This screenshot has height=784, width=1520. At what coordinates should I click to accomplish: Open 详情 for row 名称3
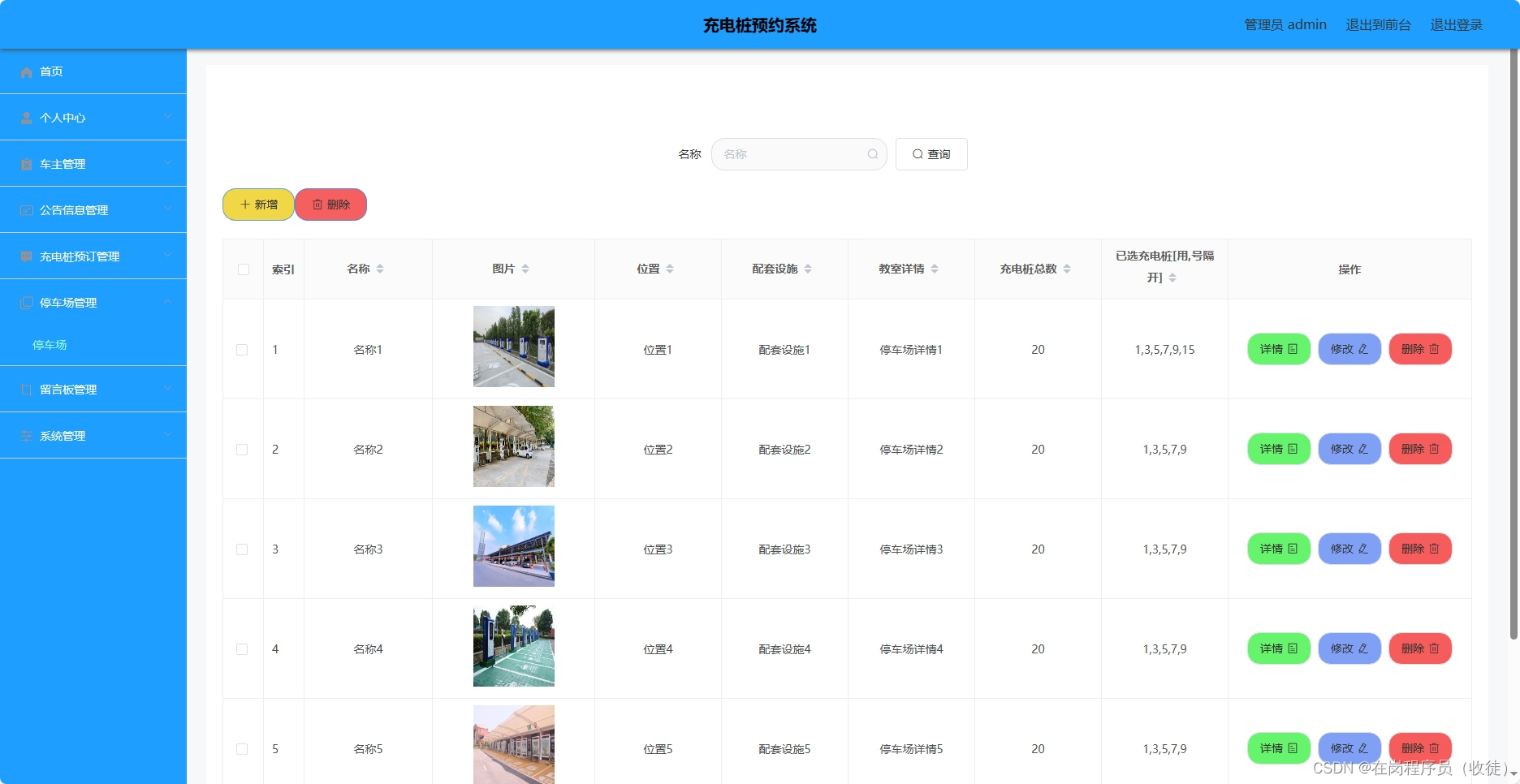click(1279, 549)
